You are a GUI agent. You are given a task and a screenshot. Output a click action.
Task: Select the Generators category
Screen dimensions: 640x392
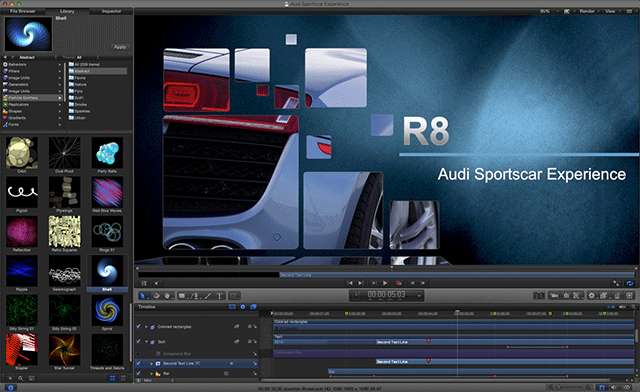(32, 85)
